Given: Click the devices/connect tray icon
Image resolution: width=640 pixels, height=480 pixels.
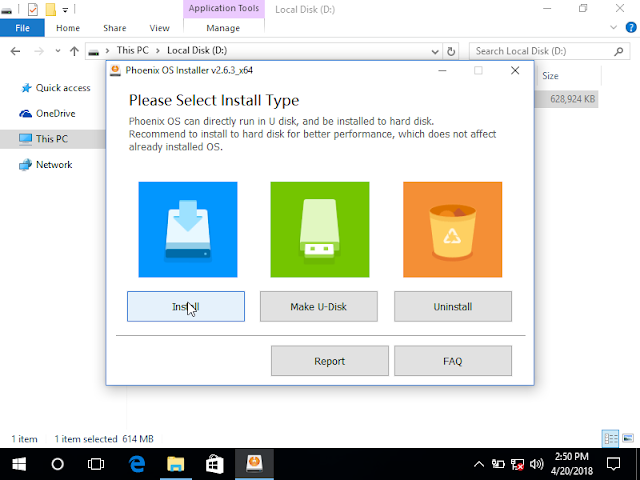Looking at the screenshot, I should (x=498, y=464).
